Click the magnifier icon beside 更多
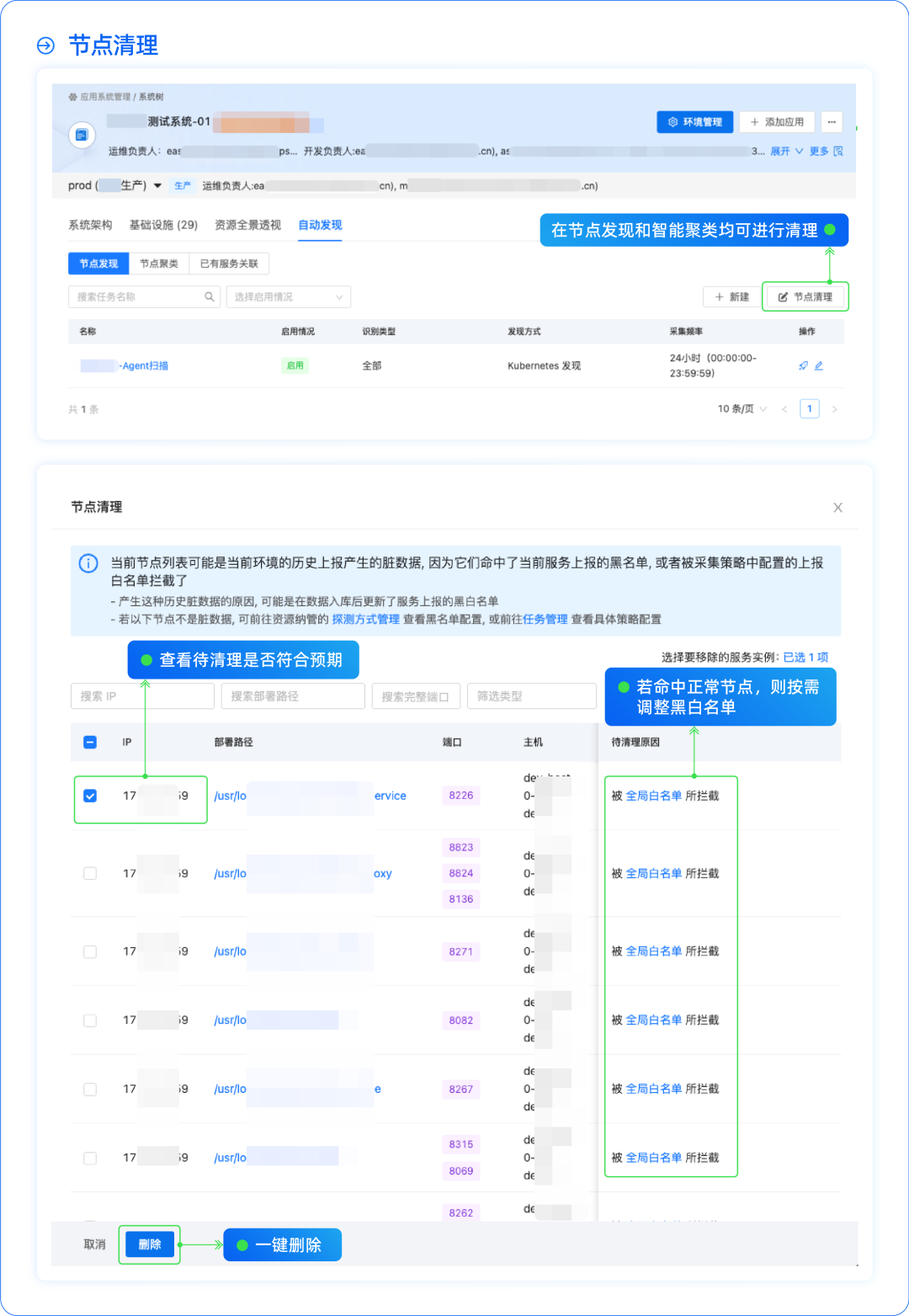The height and width of the screenshot is (1316, 909). coord(837,152)
